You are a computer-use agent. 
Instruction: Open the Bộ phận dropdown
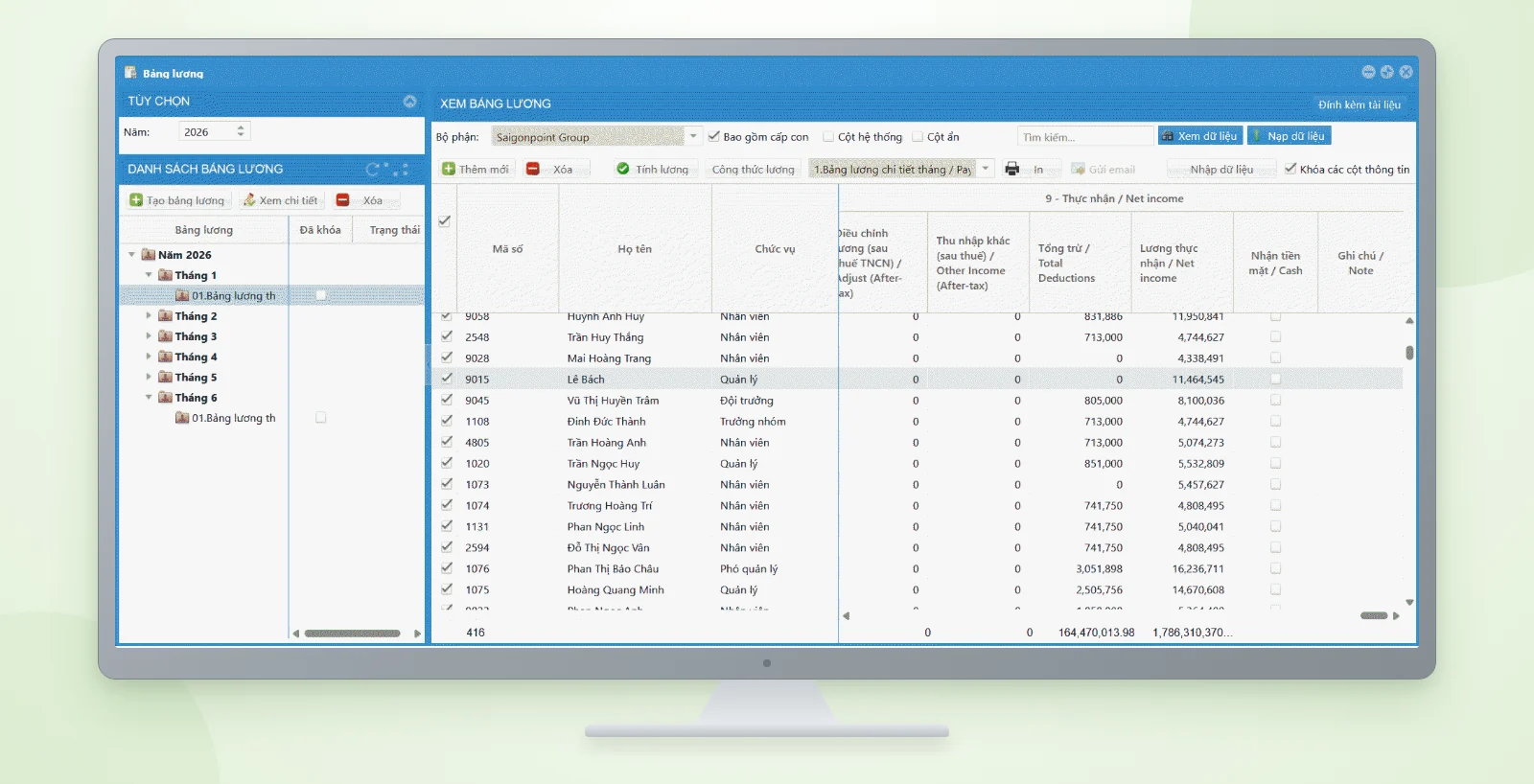tap(693, 136)
